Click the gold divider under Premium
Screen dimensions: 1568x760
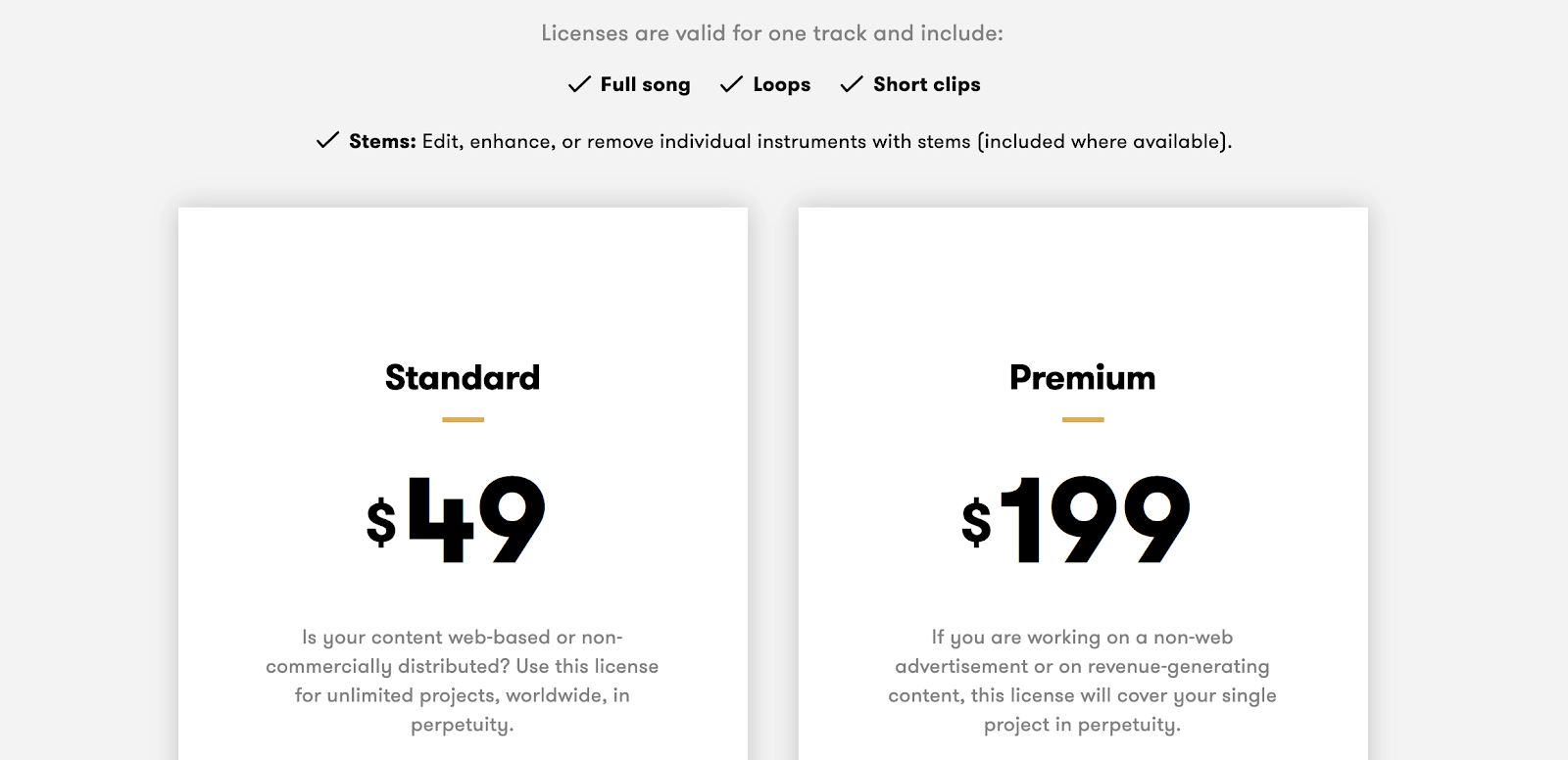[x=1083, y=419]
